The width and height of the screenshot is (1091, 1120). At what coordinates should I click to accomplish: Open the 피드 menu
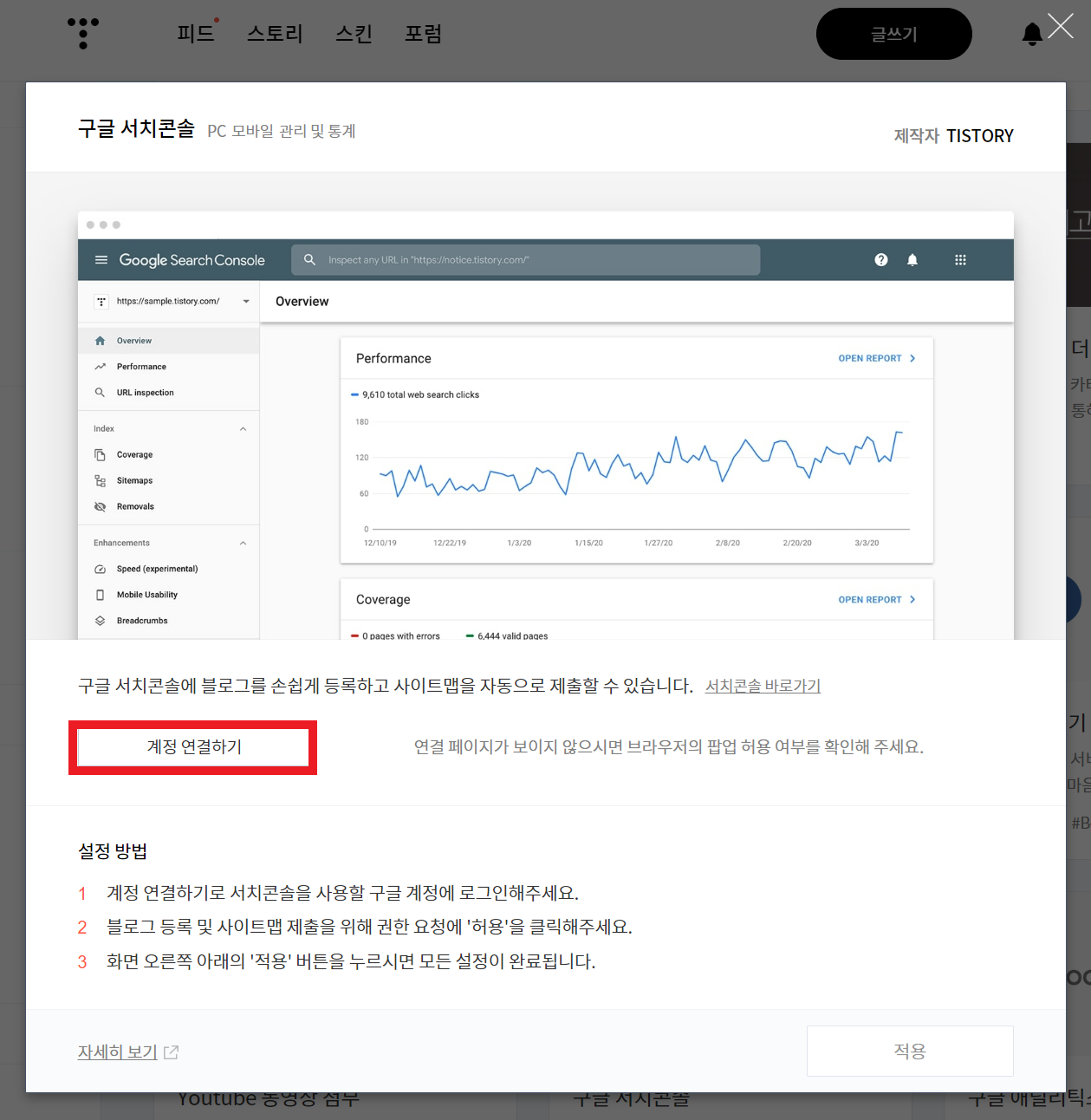(x=196, y=34)
